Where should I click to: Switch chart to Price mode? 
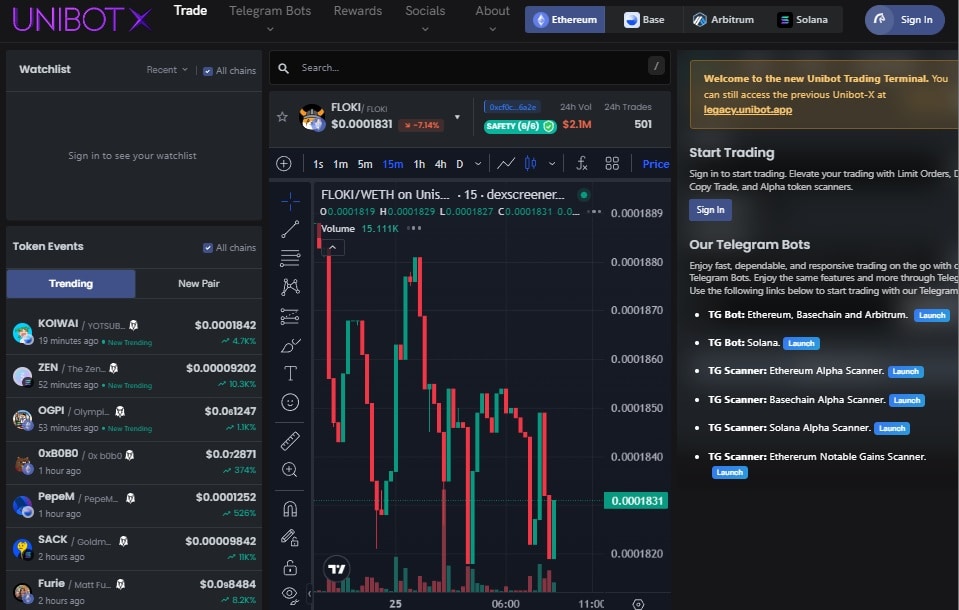tap(656, 164)
